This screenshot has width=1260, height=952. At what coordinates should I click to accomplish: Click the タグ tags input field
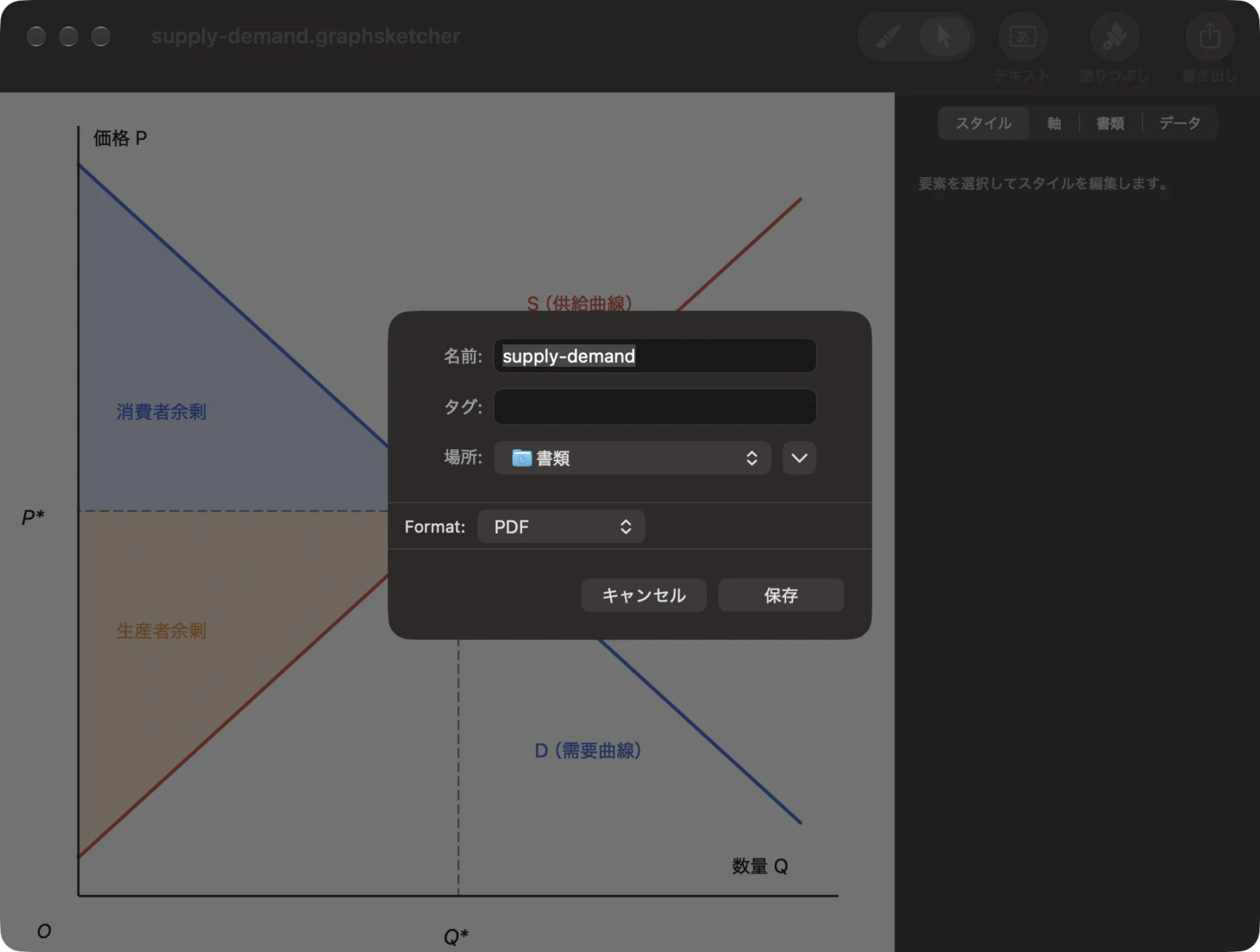click(655, 406)
